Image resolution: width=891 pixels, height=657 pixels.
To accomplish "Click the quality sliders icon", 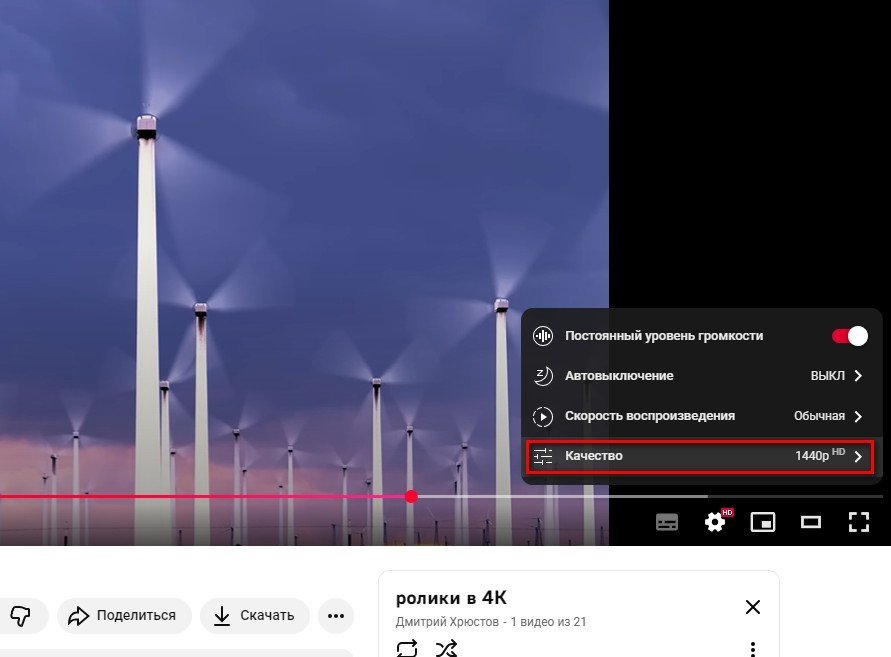I will point(543,456).
